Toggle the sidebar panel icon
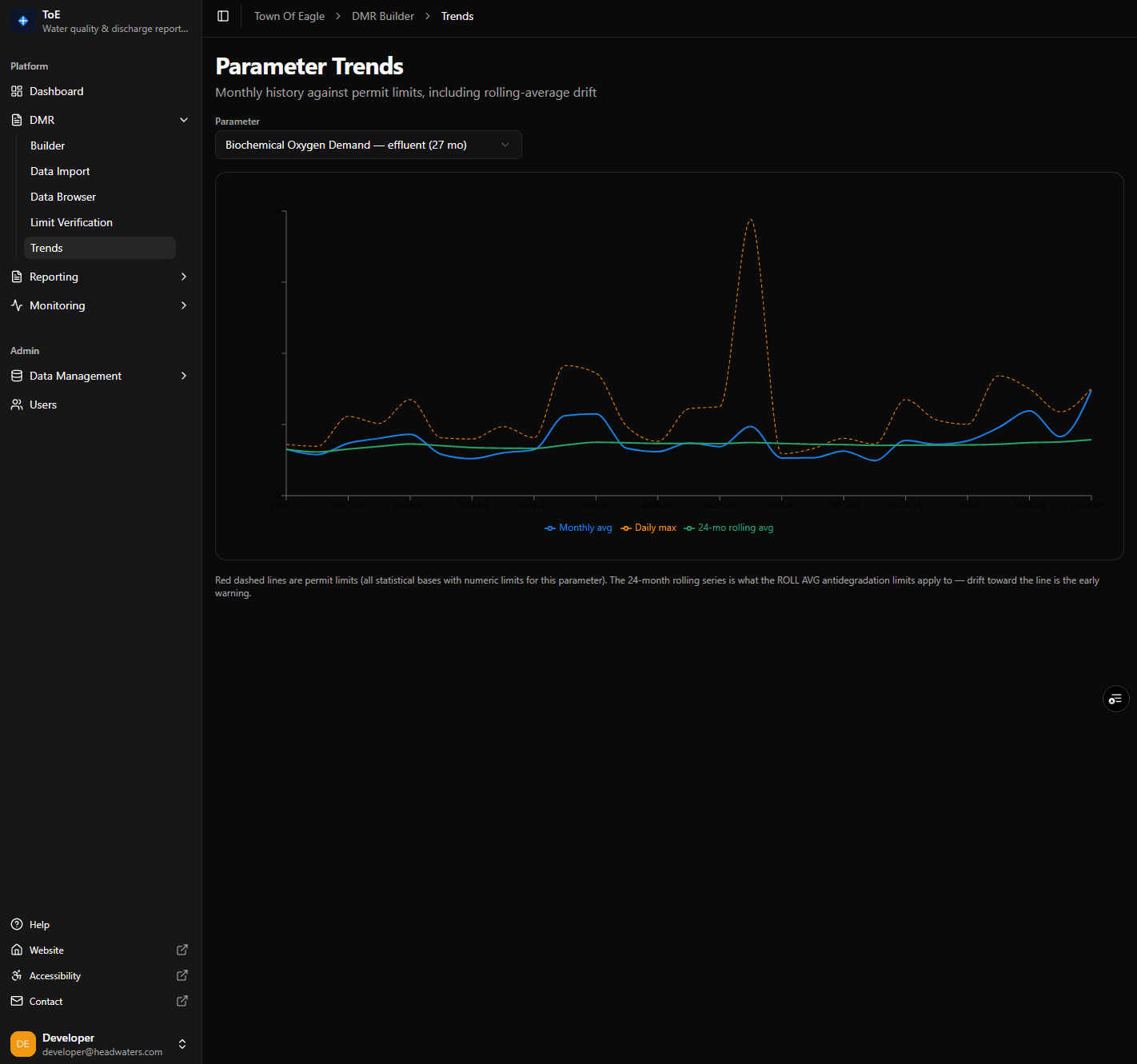Screen dimensions: 1137x1064 coord(223,16)
